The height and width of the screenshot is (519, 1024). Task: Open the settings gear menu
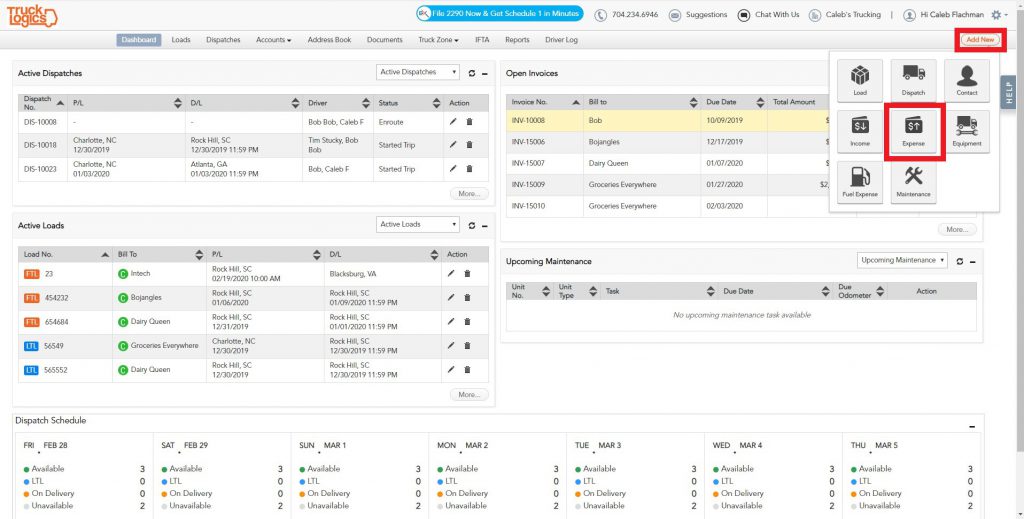click(x=999, y=14)
